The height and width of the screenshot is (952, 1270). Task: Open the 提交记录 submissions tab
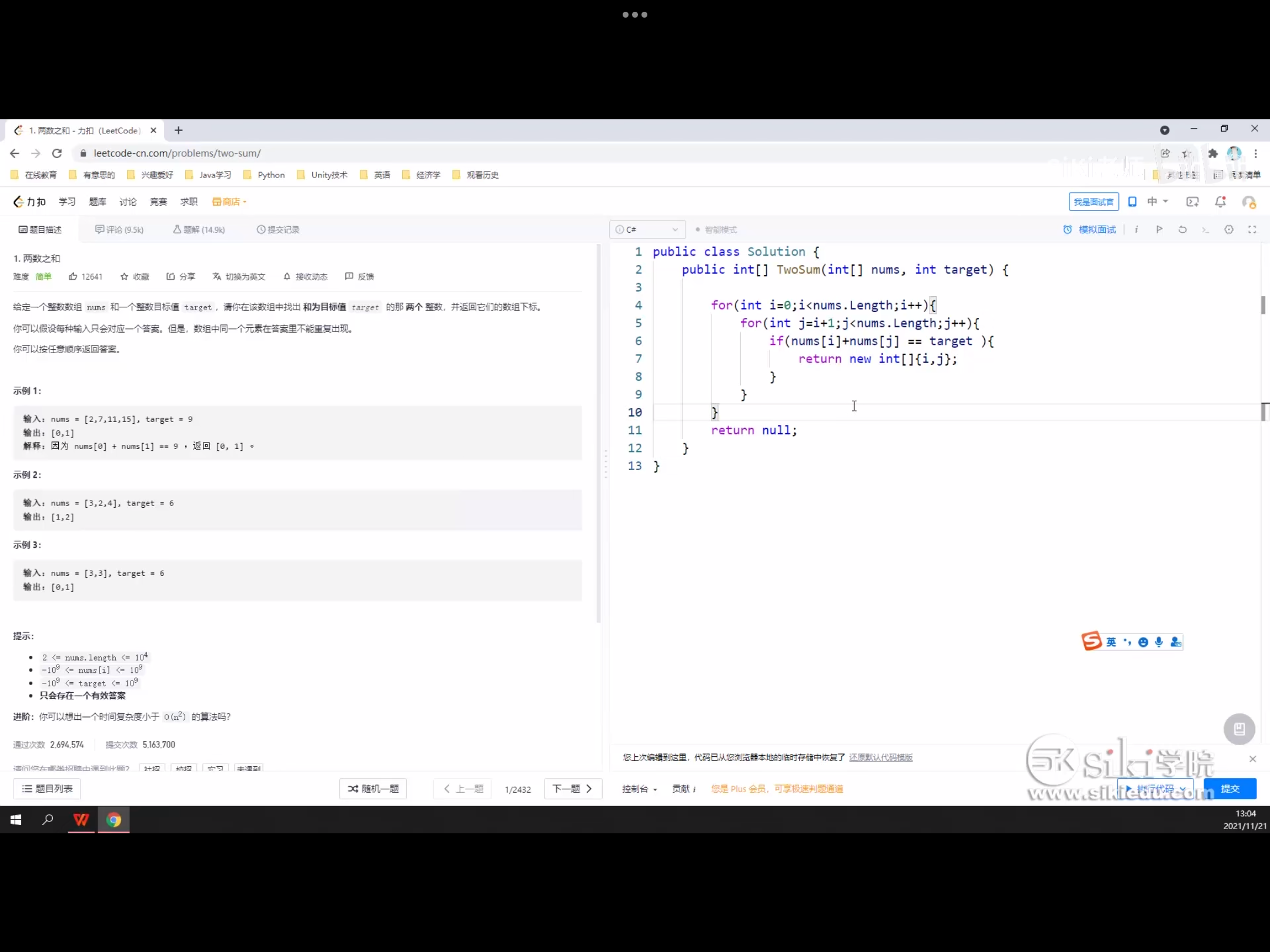point(278,229)
